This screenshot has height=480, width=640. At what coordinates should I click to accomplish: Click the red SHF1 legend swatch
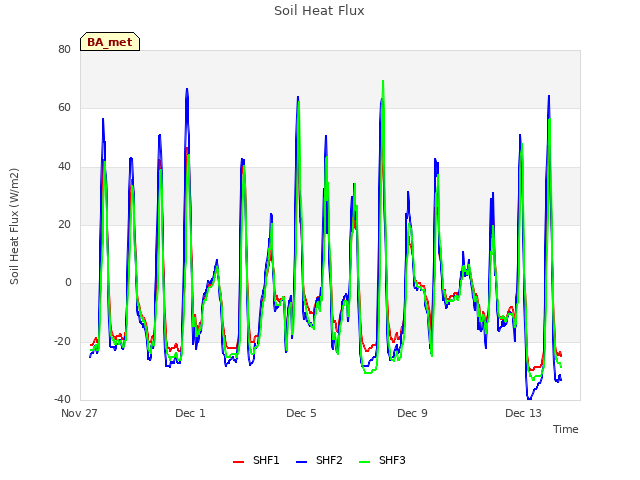point(238,462)
